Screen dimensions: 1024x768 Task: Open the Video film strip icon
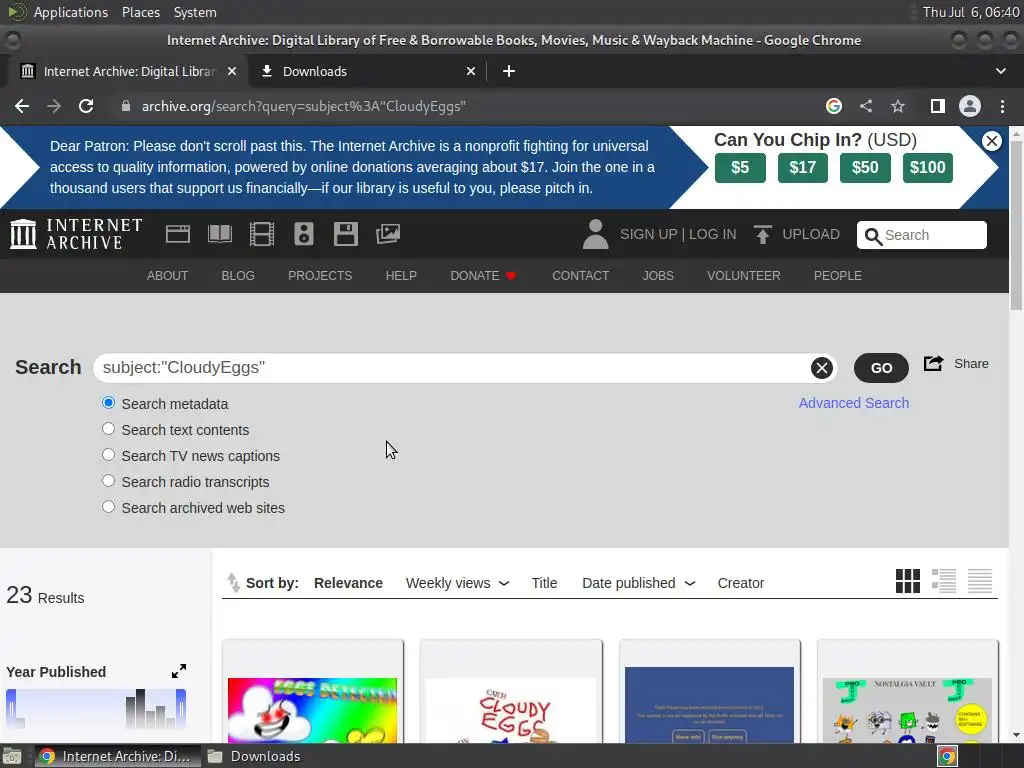[x=262, y=234]
